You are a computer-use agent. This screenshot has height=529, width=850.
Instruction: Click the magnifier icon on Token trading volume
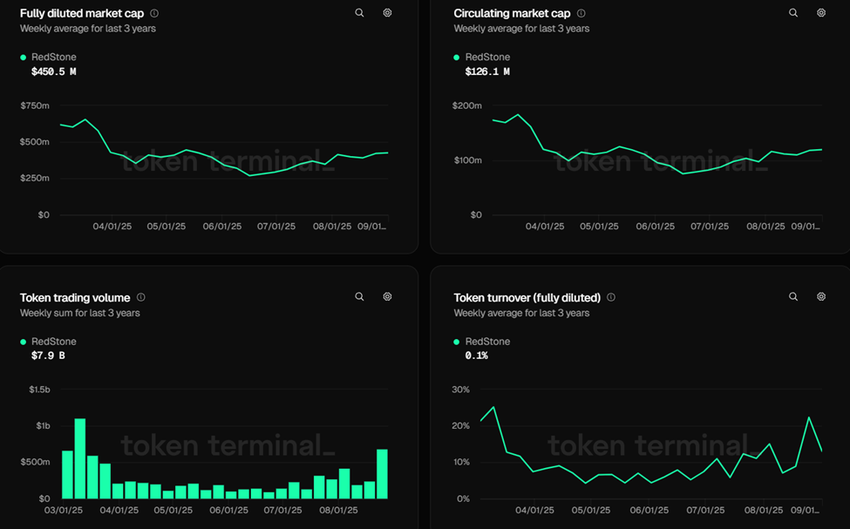coord(359,297)
